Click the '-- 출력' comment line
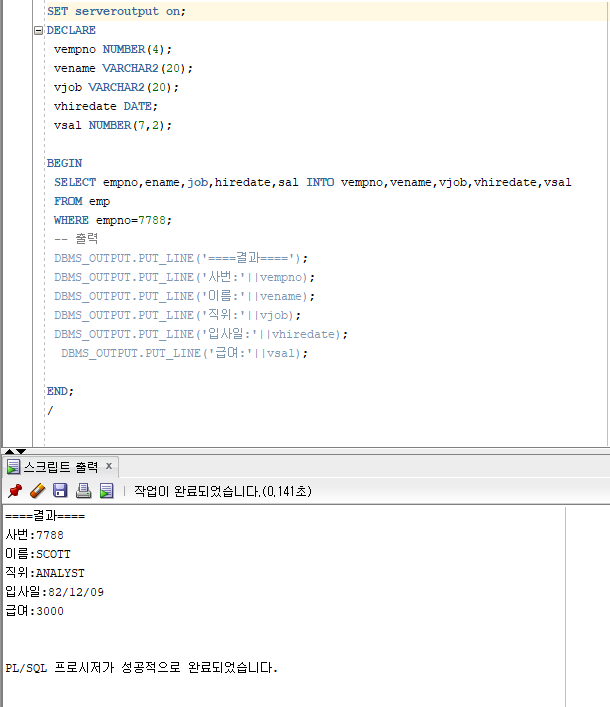The width and height of the screenshot is (610, 707). click(x=76, y=239)
